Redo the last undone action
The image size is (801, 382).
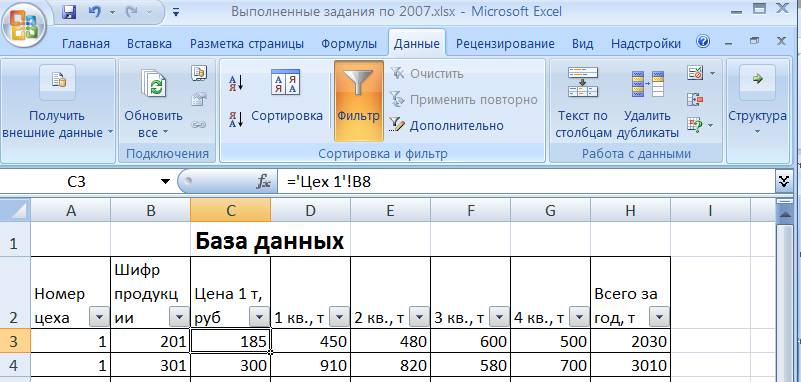tap(132, 11)
